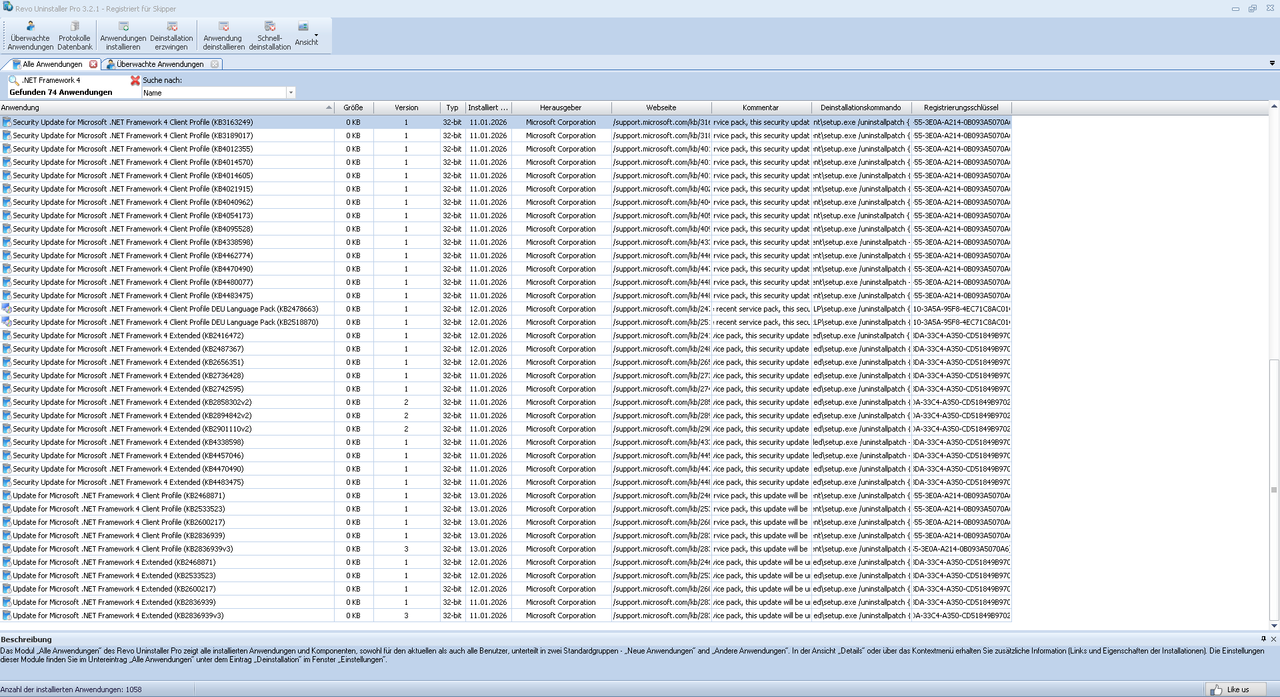Click icon of Client Profile (KB3189017) row
Image resolution: width=1280 pixels, height=697 pixels.
click(x=6, y=135)
